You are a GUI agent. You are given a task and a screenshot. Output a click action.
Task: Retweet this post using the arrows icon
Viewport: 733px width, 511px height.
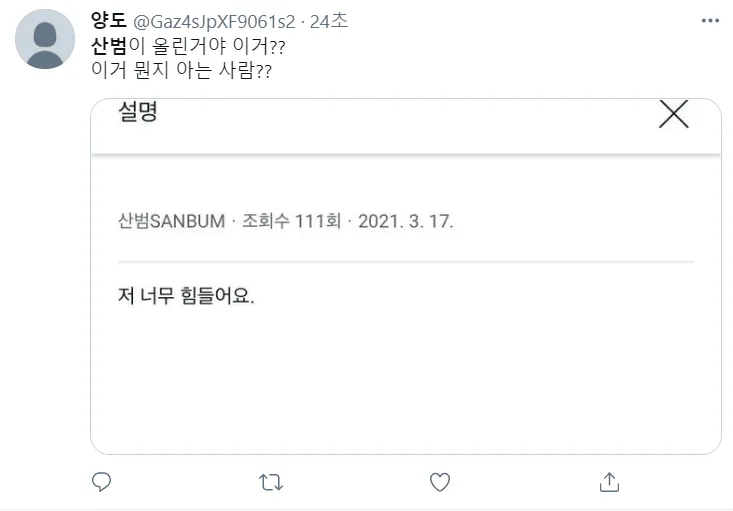click(x=270, y=482)
